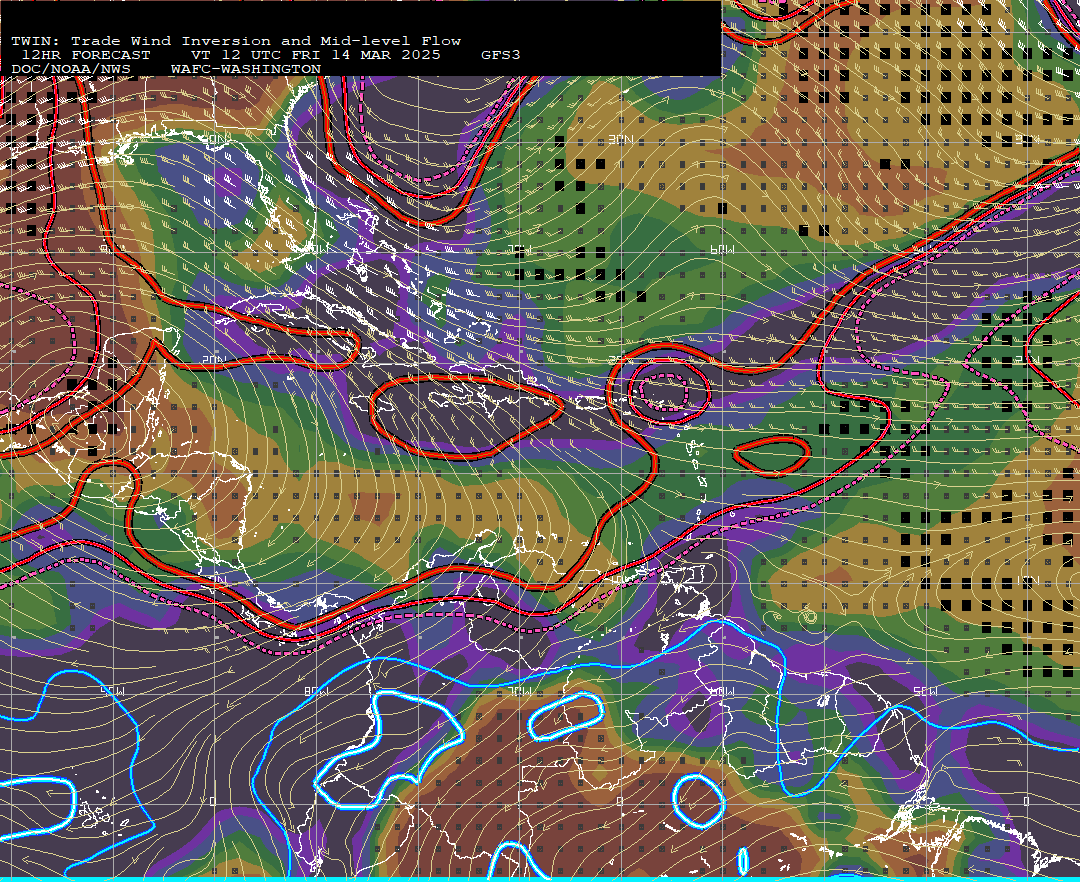Click the '90W' longitude label
The image size is (1080, 882).
(x=113, y=691)
